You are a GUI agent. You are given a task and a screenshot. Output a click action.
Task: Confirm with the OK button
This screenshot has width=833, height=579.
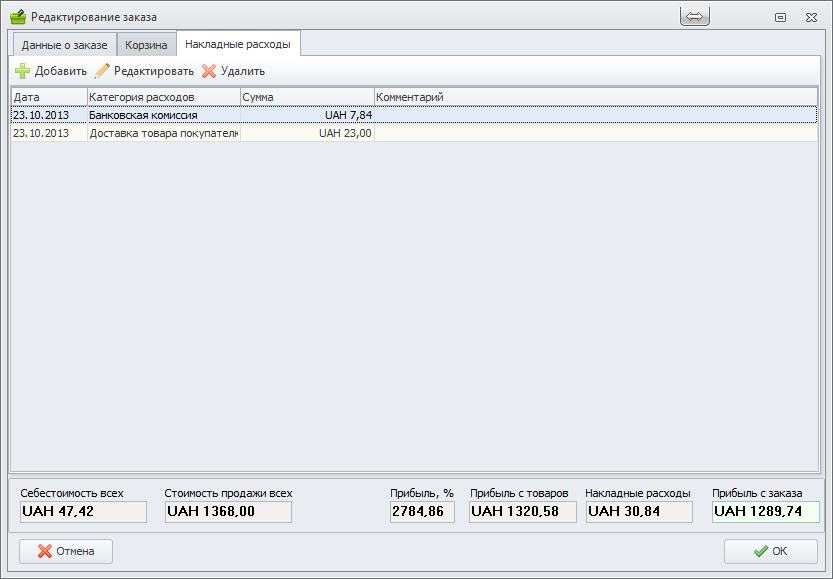[x=770, y=551]
